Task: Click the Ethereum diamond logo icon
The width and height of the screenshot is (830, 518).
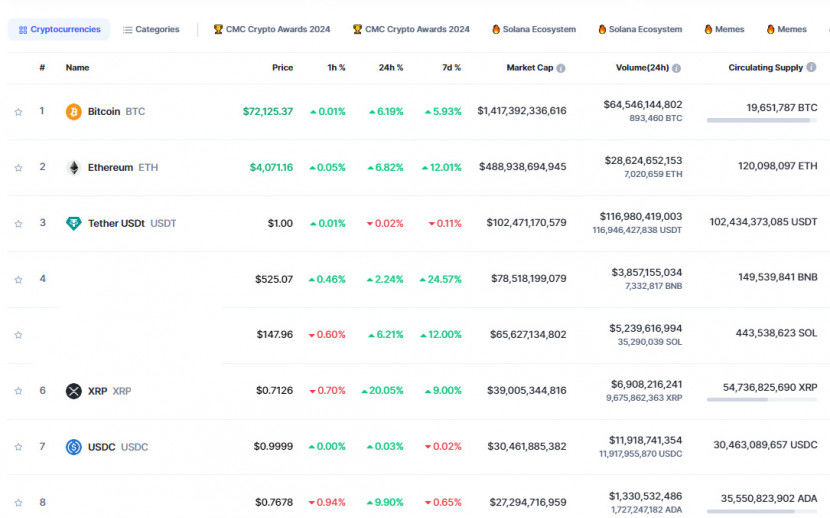Action: tap(74, 168)
